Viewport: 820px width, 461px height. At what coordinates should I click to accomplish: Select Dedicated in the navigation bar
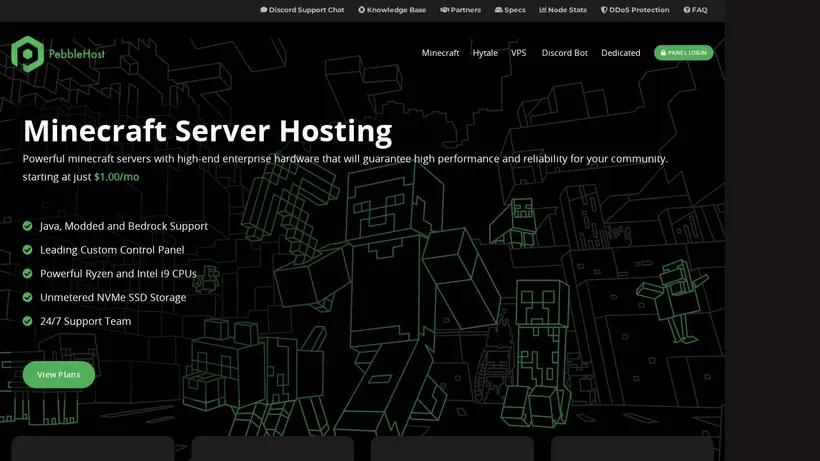tap(621, 53)
